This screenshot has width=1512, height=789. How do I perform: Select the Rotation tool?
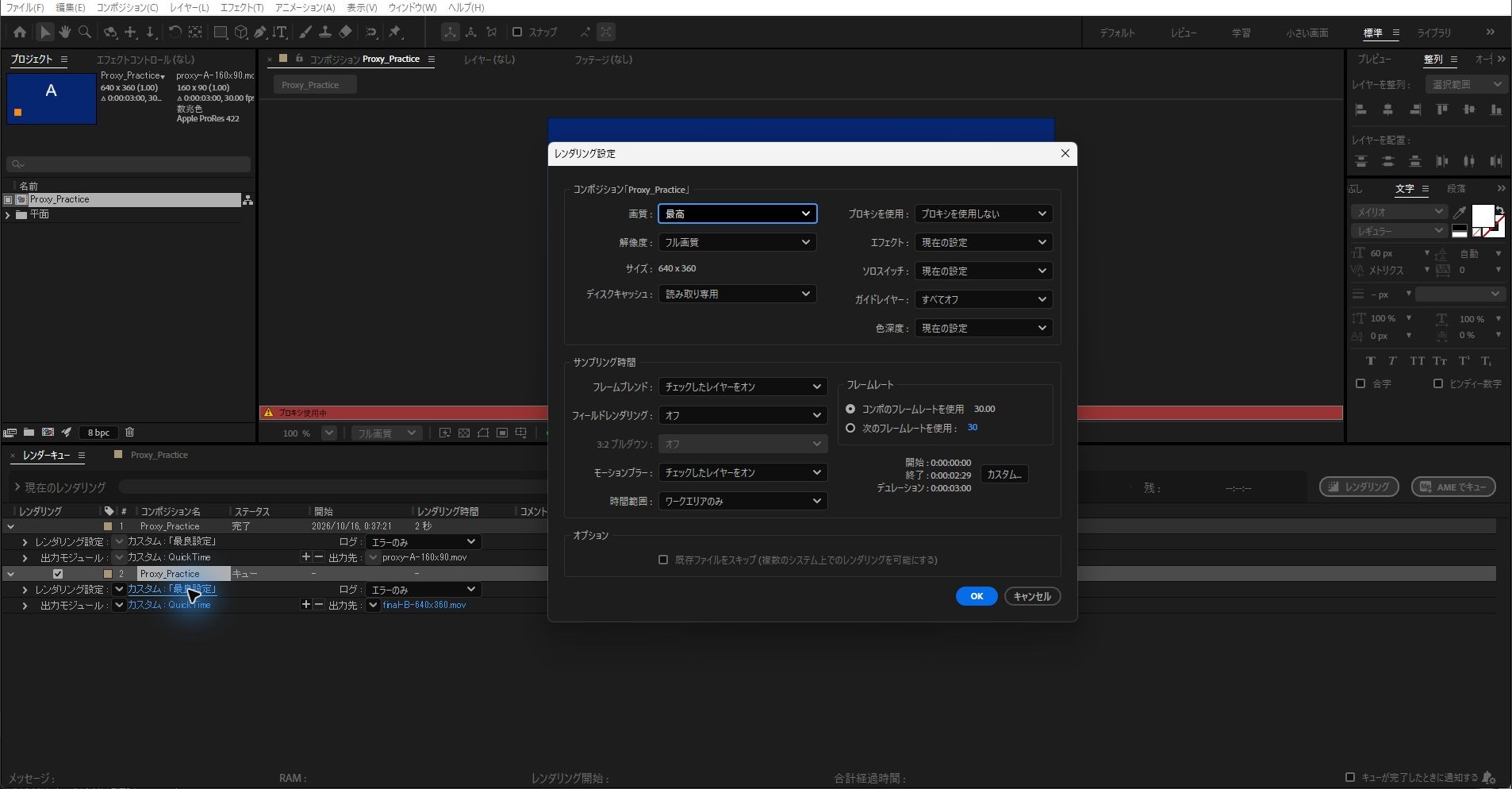(x=175, y=33)
